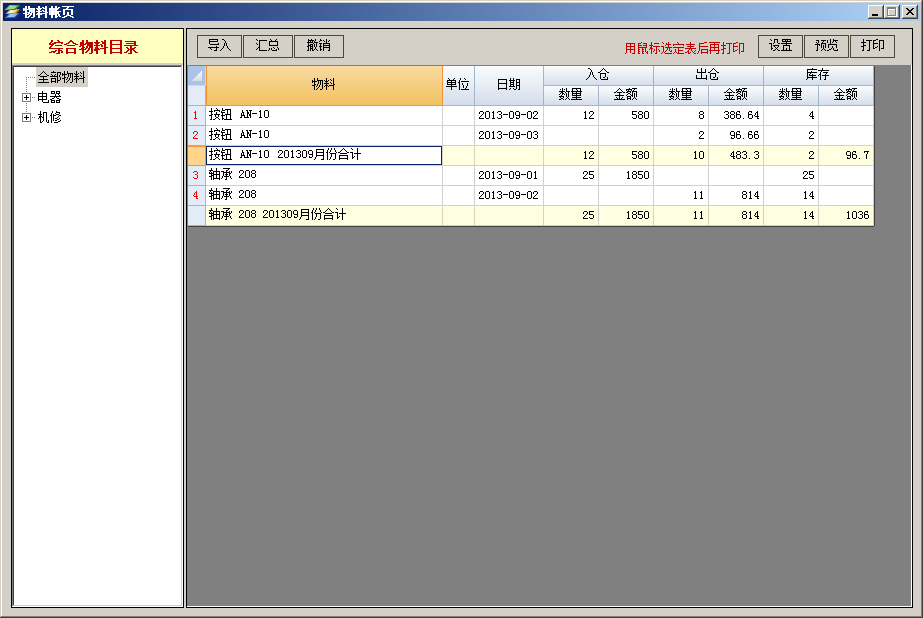Select row 4 header number
Screen dimensions: 923x618
pos(196,196)
